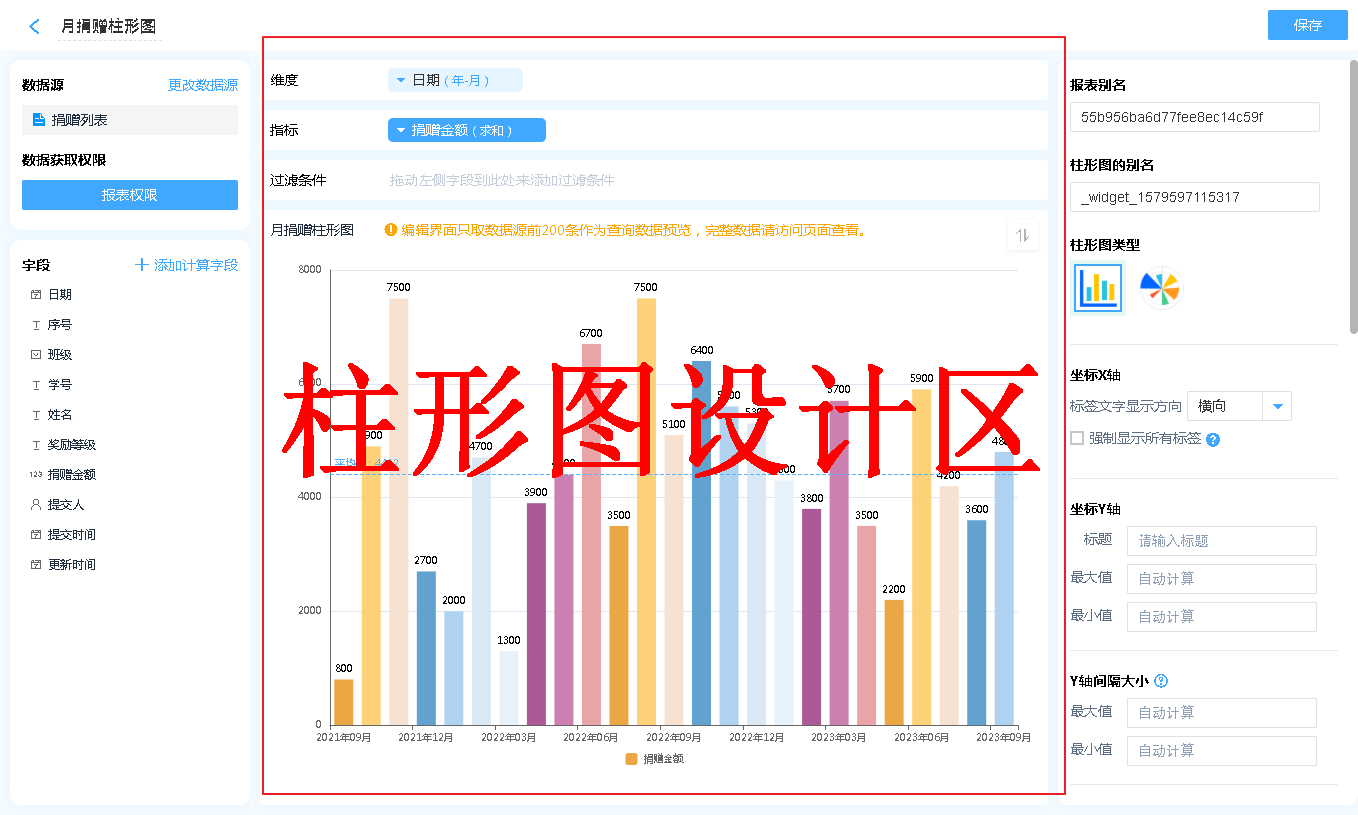Click the right panel vertical scrollbar
1358x815 pixels.
(1354, 200)
